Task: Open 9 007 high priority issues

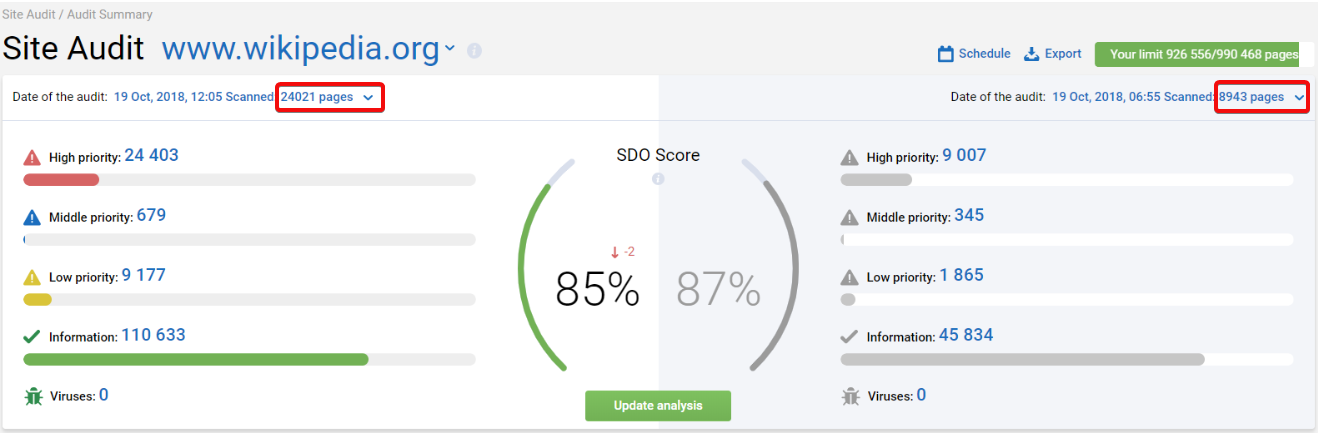Action: (x=964, y=155)
